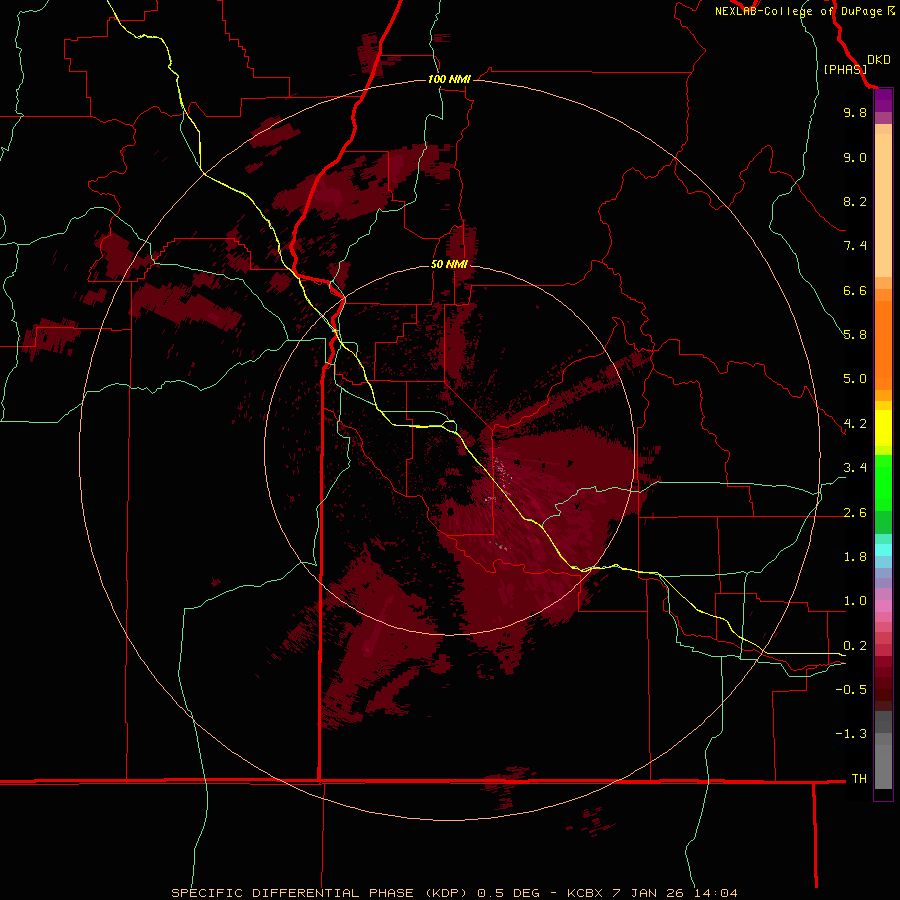Click the 2.6 value on the legend
The height and width of the screenshot is (900, 900).
(855, 513)
